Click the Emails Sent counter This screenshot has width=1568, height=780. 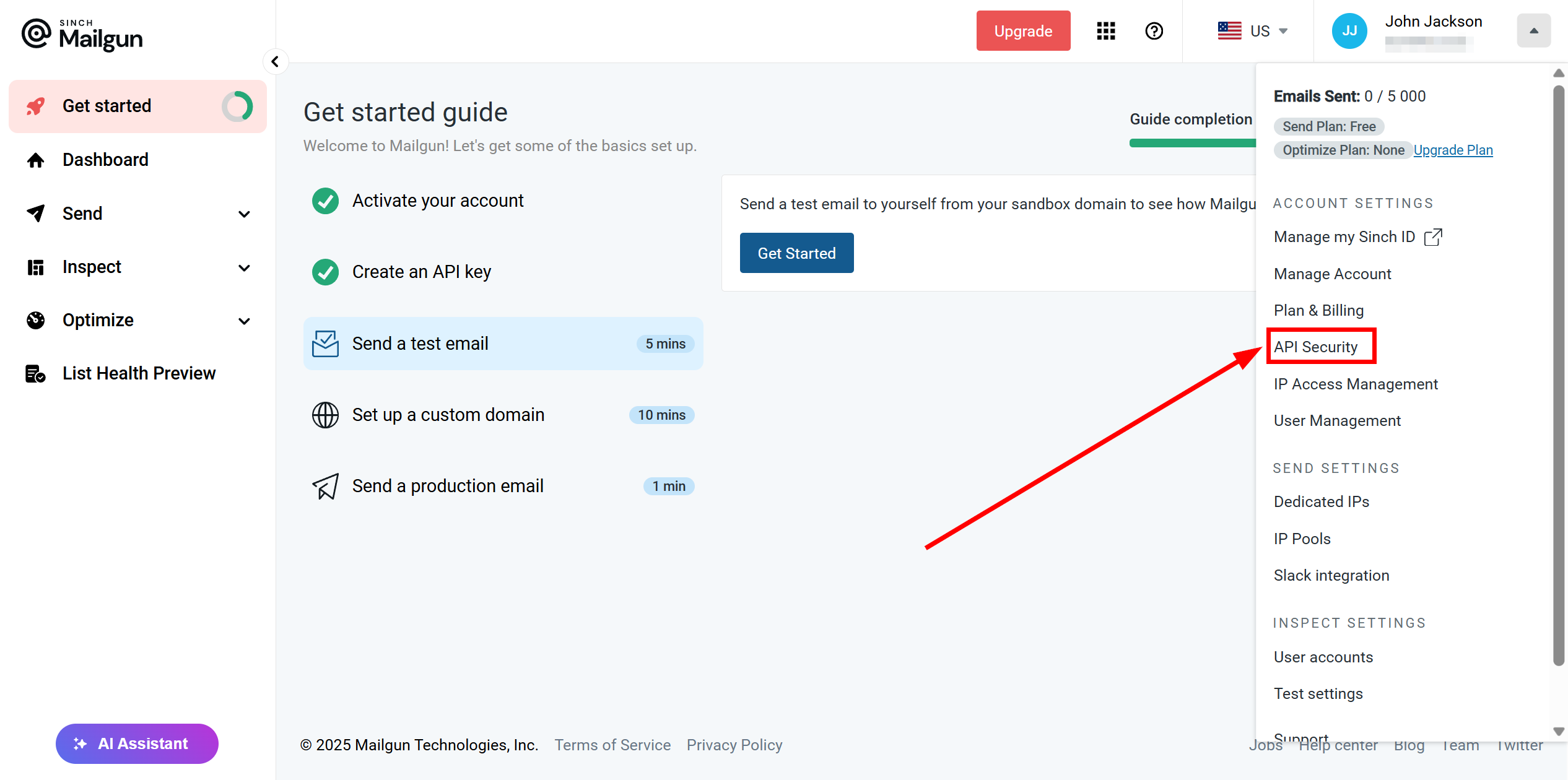coord(1349,97)
